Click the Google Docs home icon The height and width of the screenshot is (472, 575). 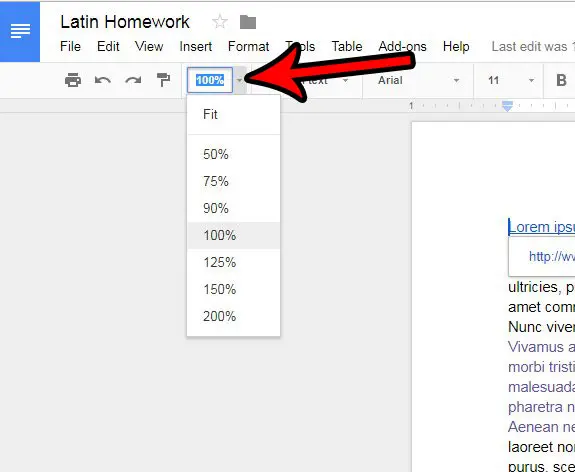tap(20, 31)
